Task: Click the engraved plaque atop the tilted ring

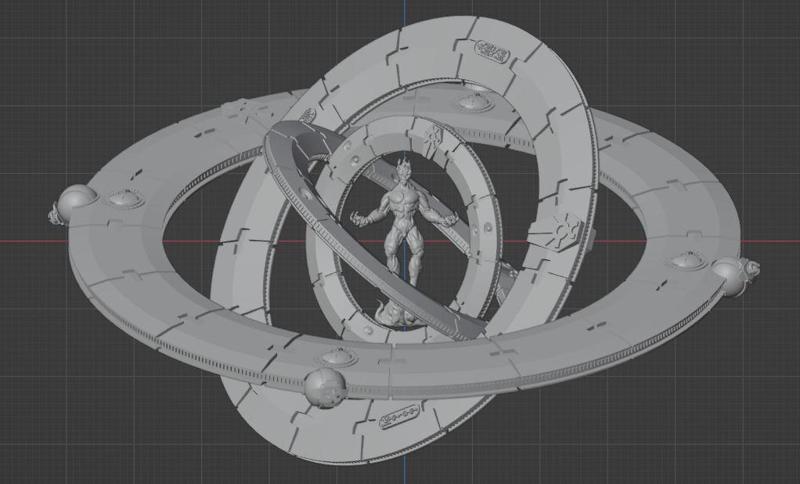Action: click(x=492, y=53)
